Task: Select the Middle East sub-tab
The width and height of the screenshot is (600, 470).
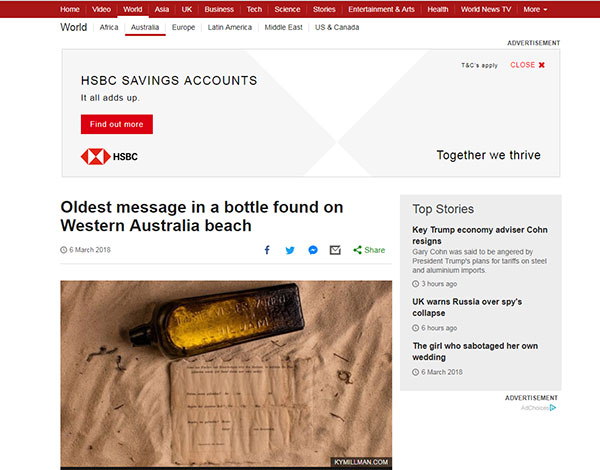Action: tap(283, 27)
